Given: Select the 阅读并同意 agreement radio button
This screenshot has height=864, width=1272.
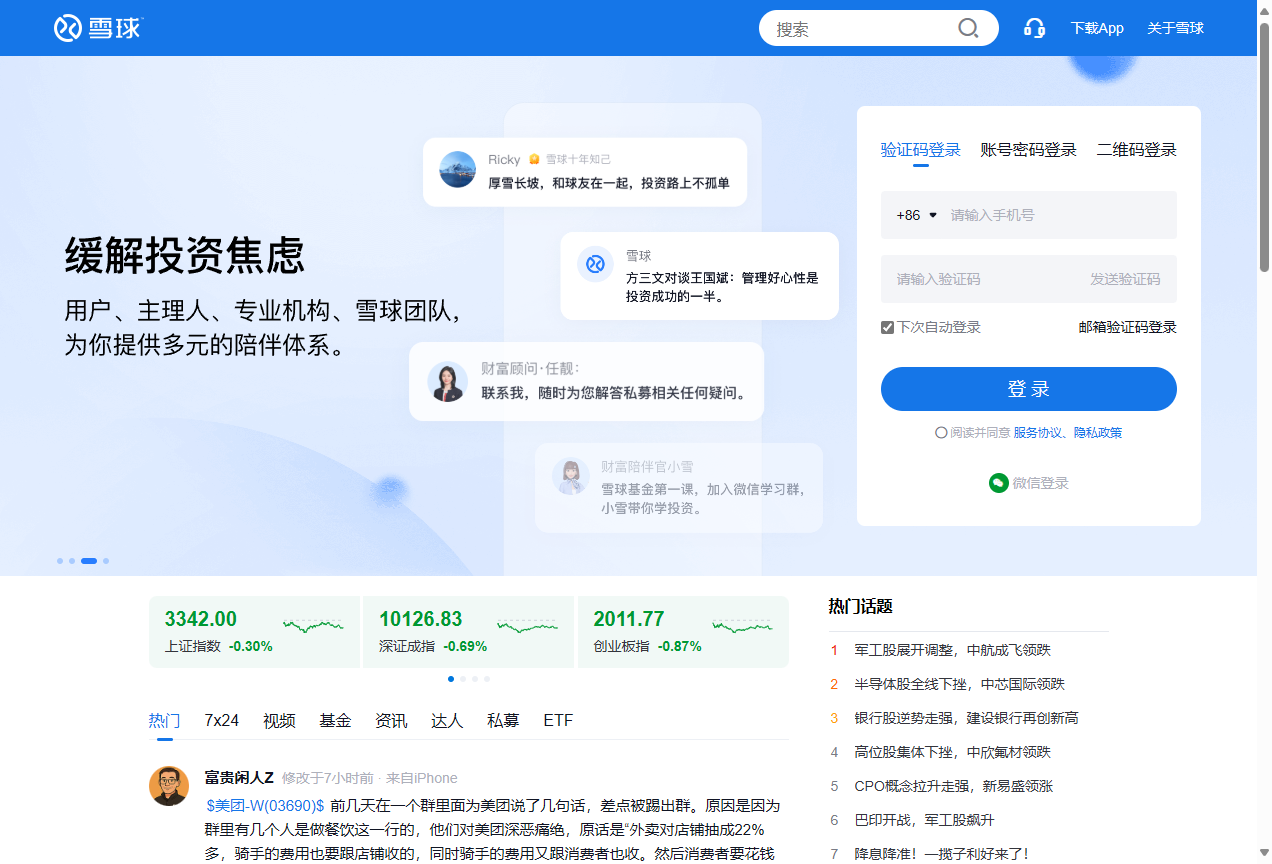Looking at the screenshot, I should click(941, 432).
